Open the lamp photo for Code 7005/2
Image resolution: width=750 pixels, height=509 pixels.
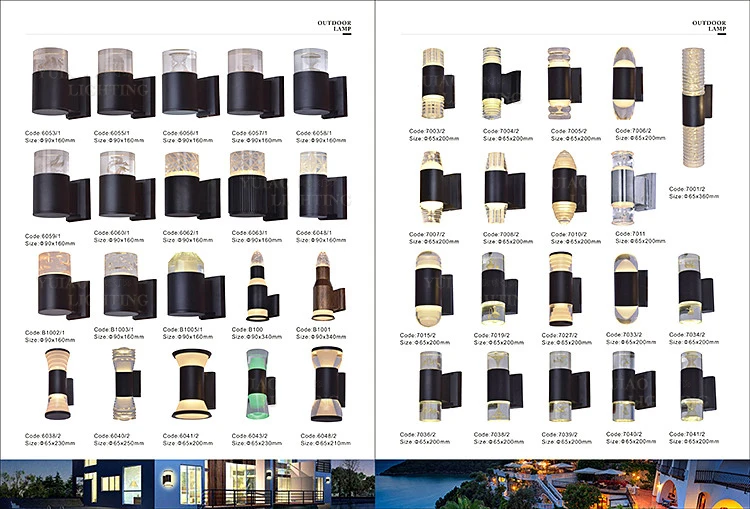pos(564,83)
